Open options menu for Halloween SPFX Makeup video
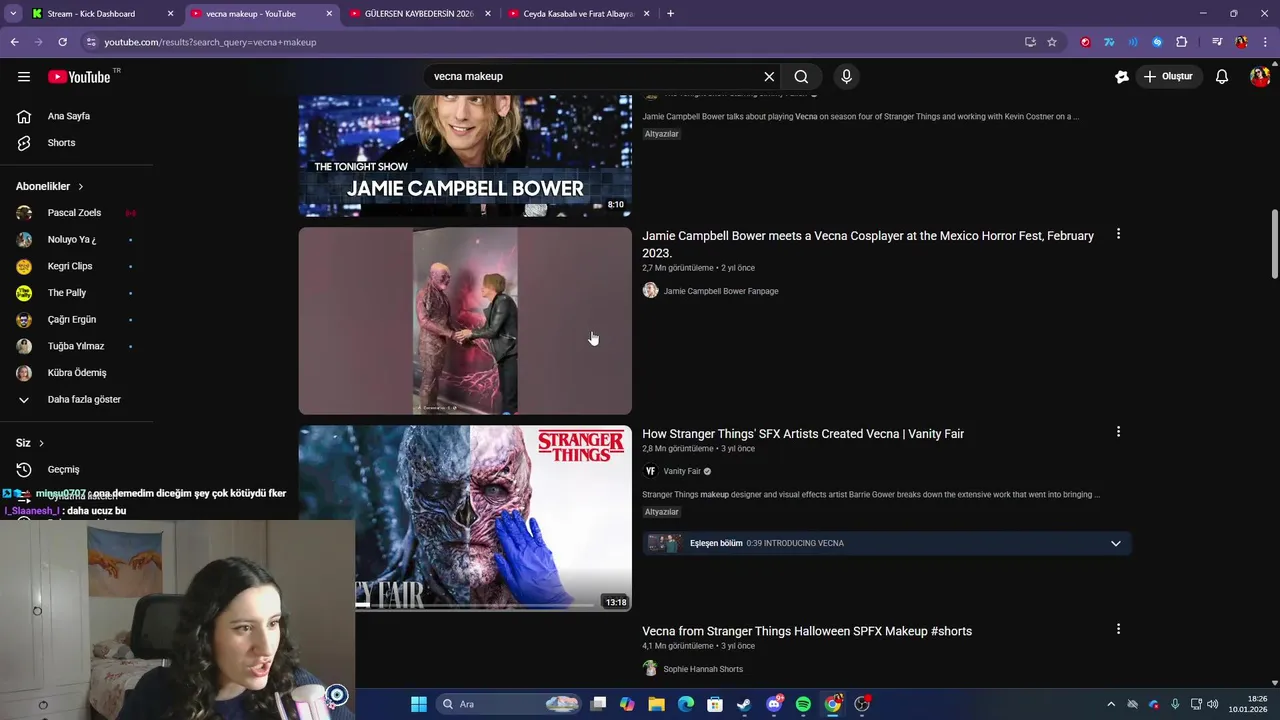 tap(1118, 629)
